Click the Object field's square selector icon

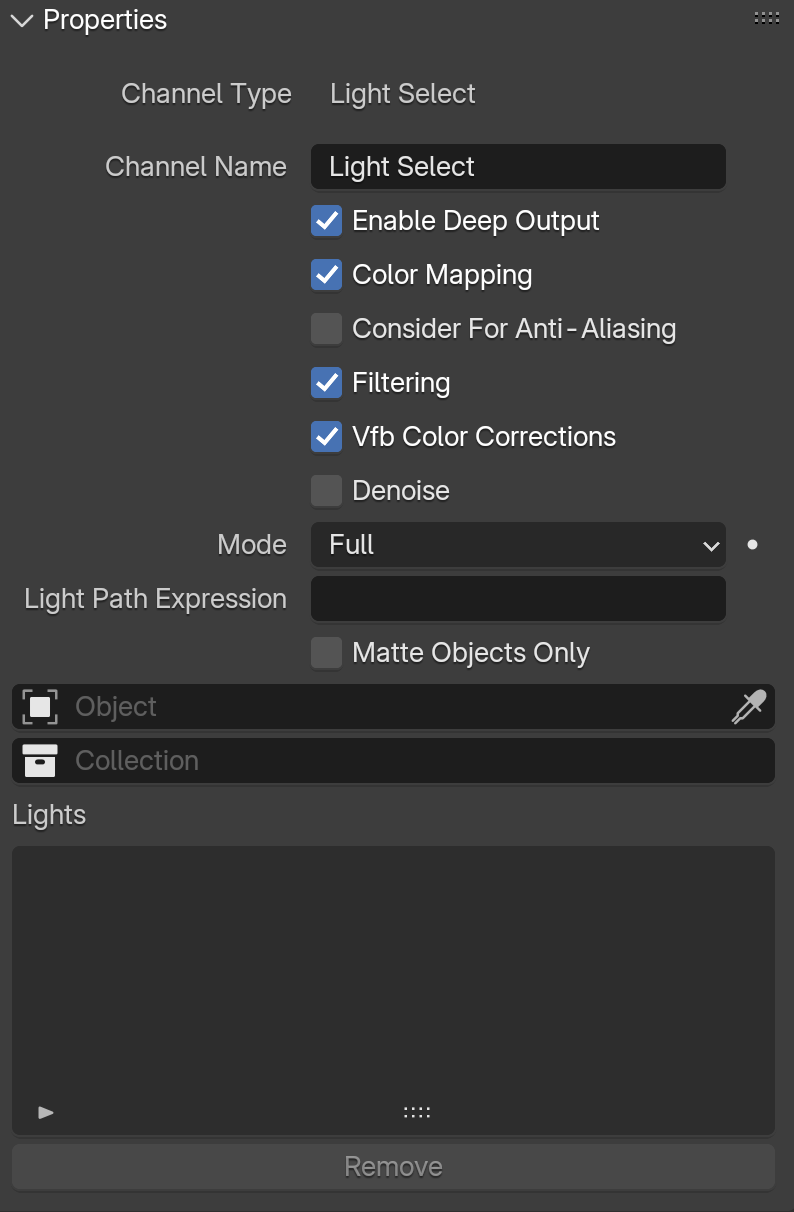click(x=40, y=707)
